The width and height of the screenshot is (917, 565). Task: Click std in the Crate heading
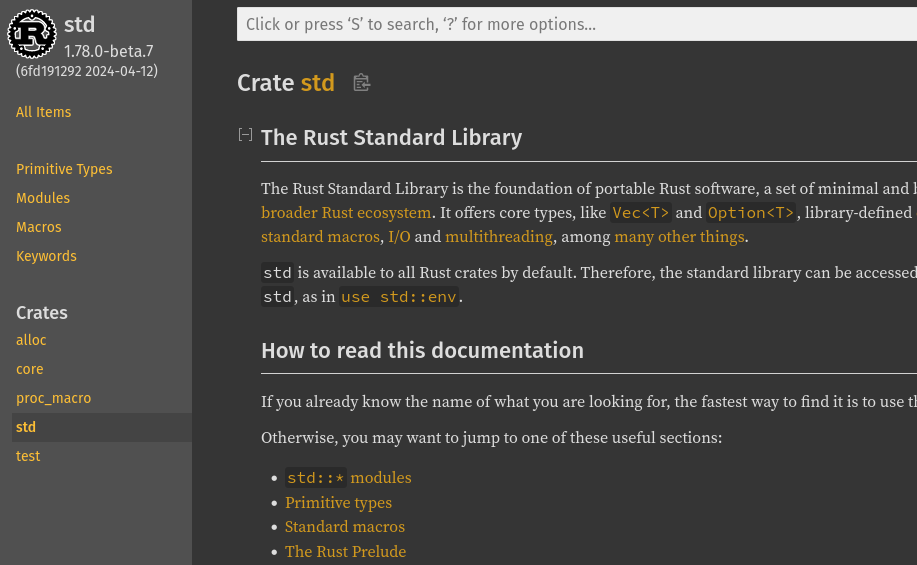318,82
